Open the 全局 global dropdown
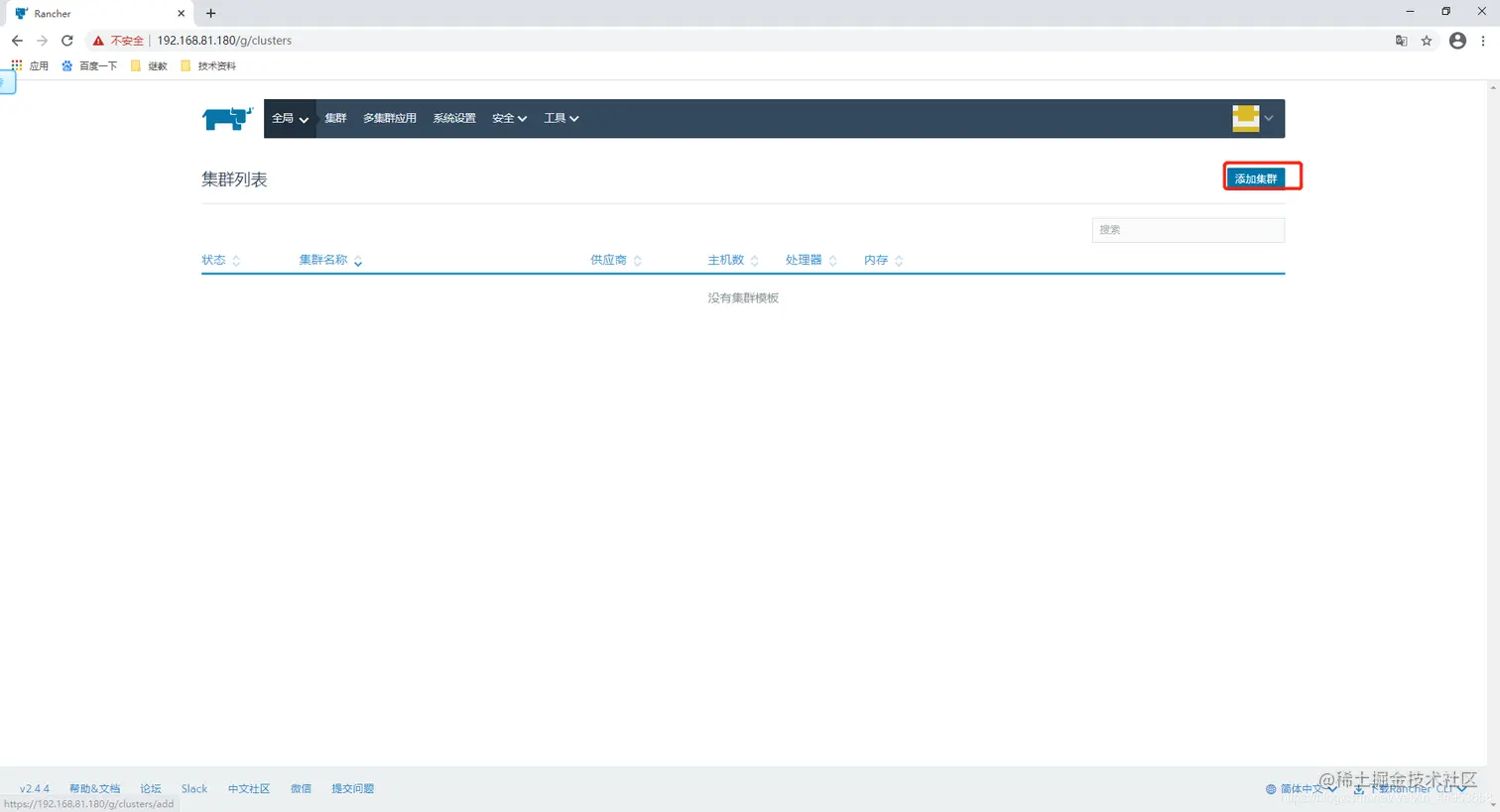1500x812 pixels. click(291, 118)
